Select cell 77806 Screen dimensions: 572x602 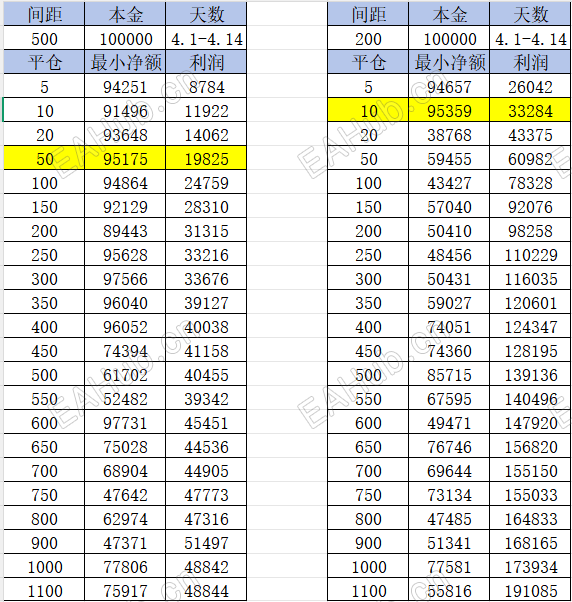pos(125,566)
